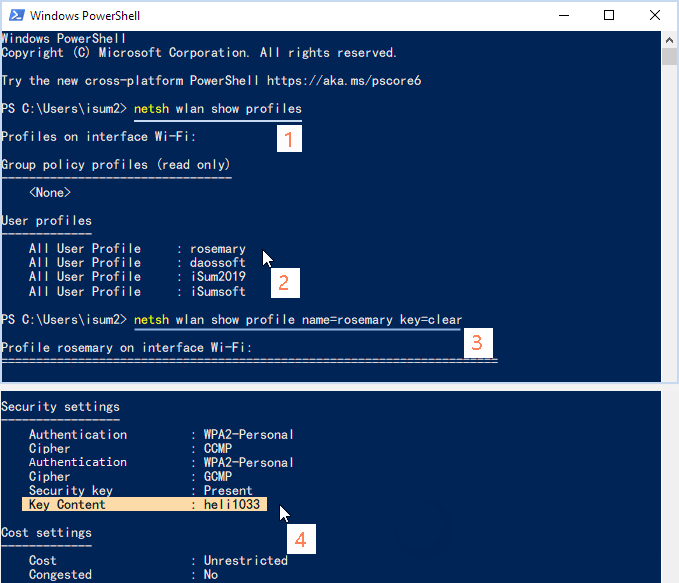
Task: Click the 'Present' security key value
Action: click(228, 490)
